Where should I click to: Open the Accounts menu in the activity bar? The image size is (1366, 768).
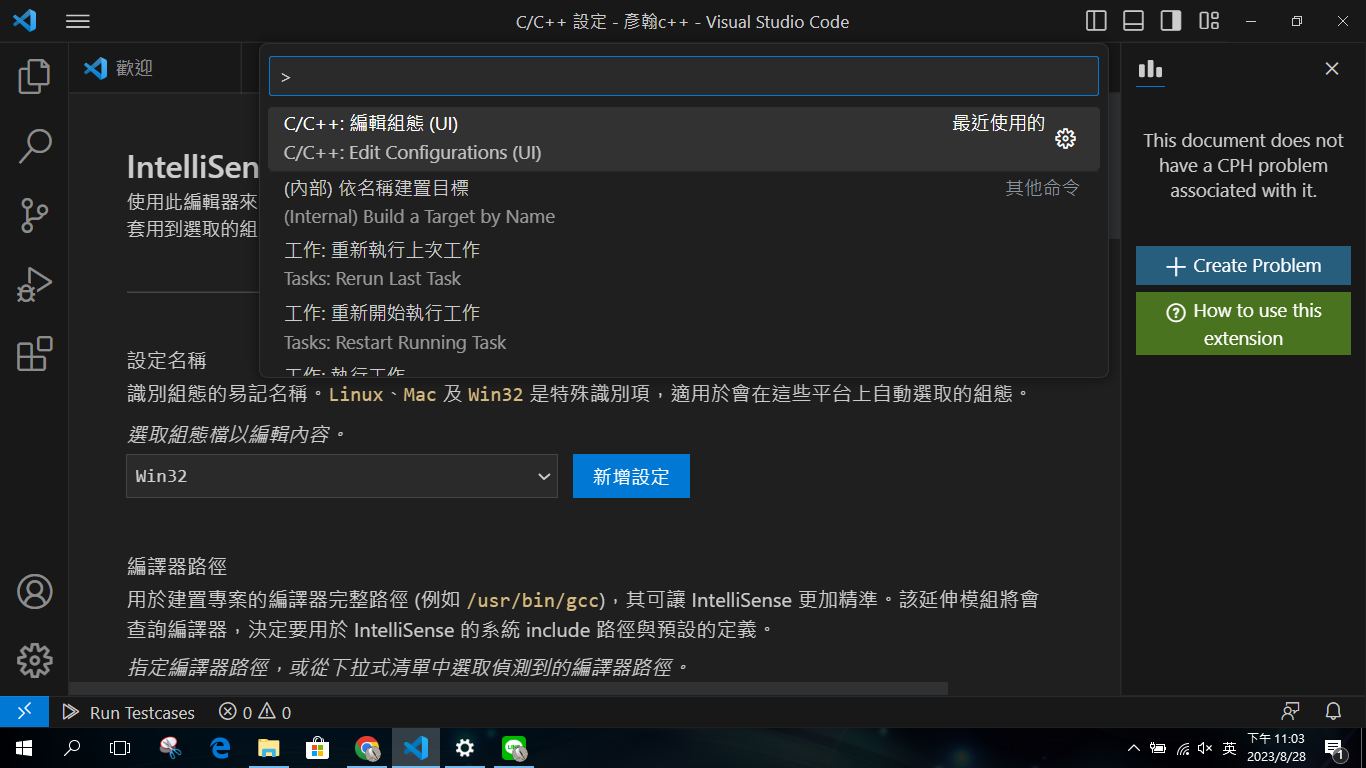(34, 592)
